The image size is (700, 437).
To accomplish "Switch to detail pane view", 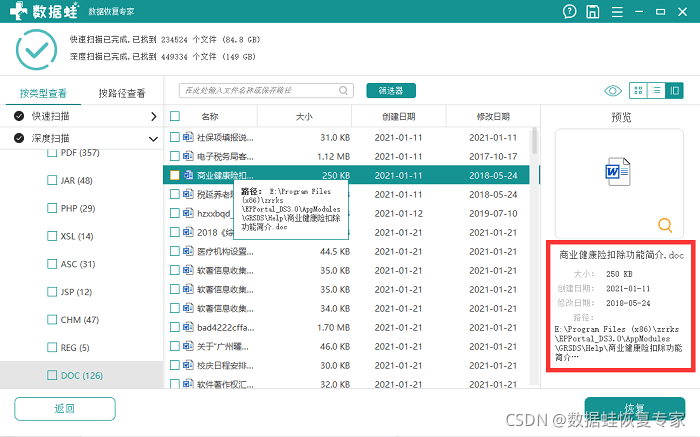I will 674,91.
